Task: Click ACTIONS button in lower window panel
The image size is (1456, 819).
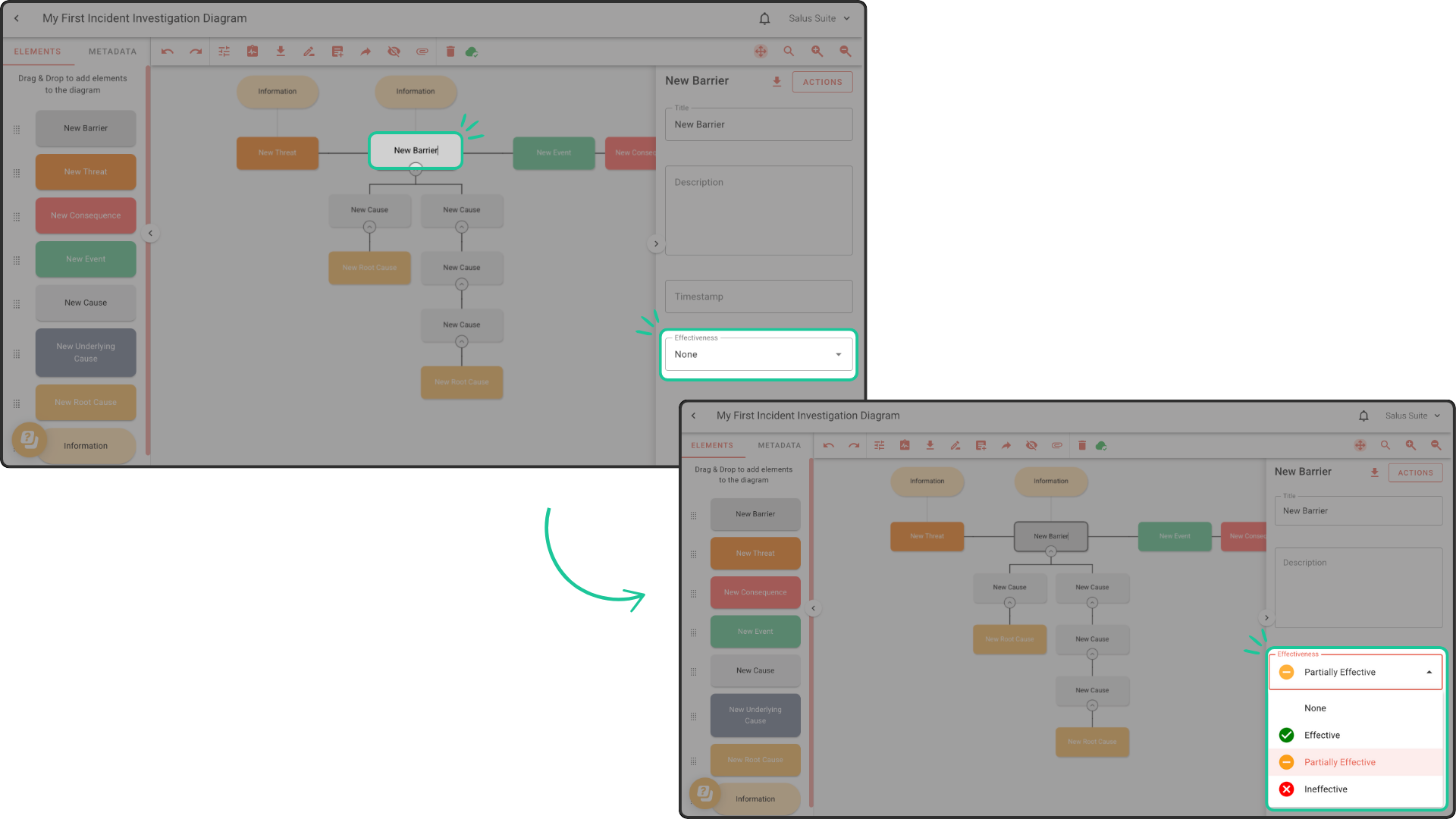Action: coord(1415,472)
